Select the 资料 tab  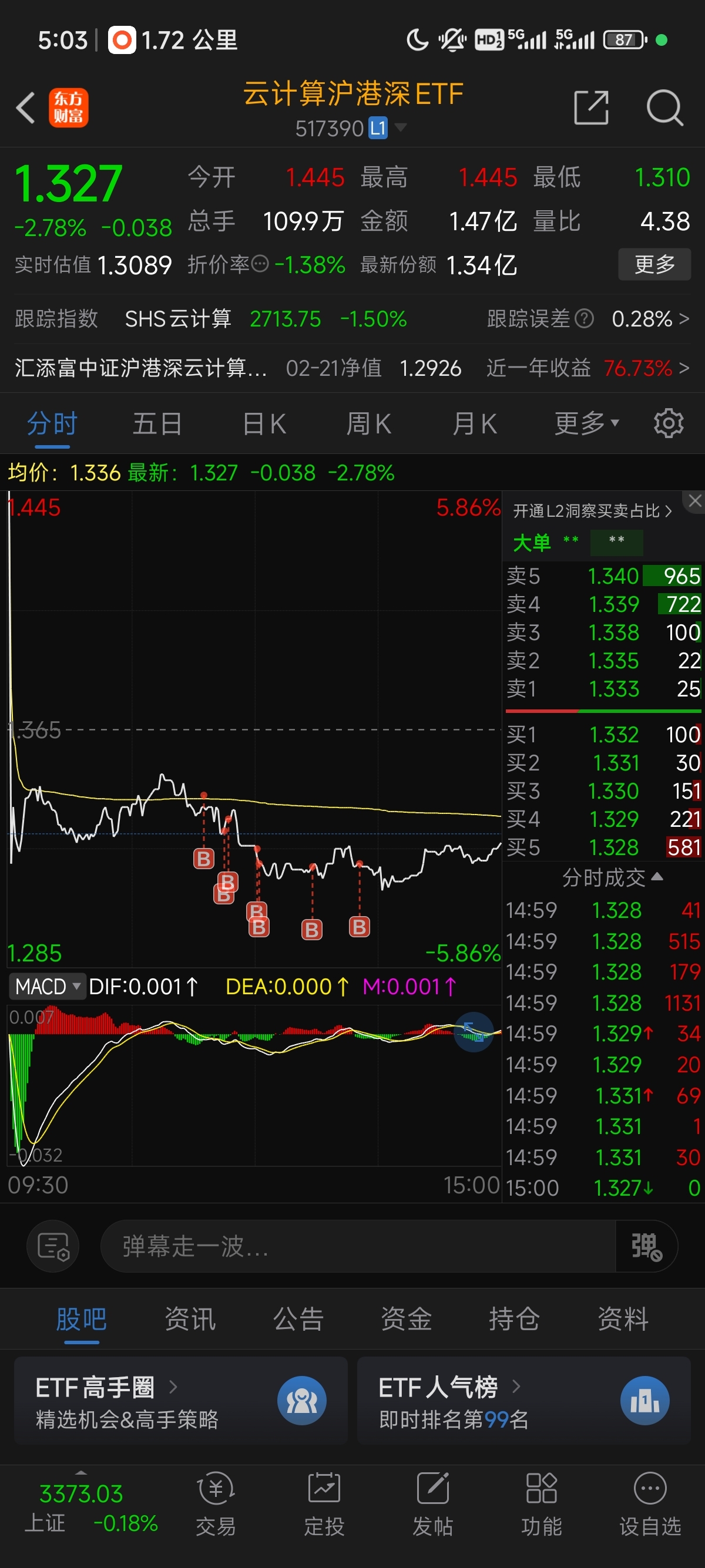point(623,1319)
